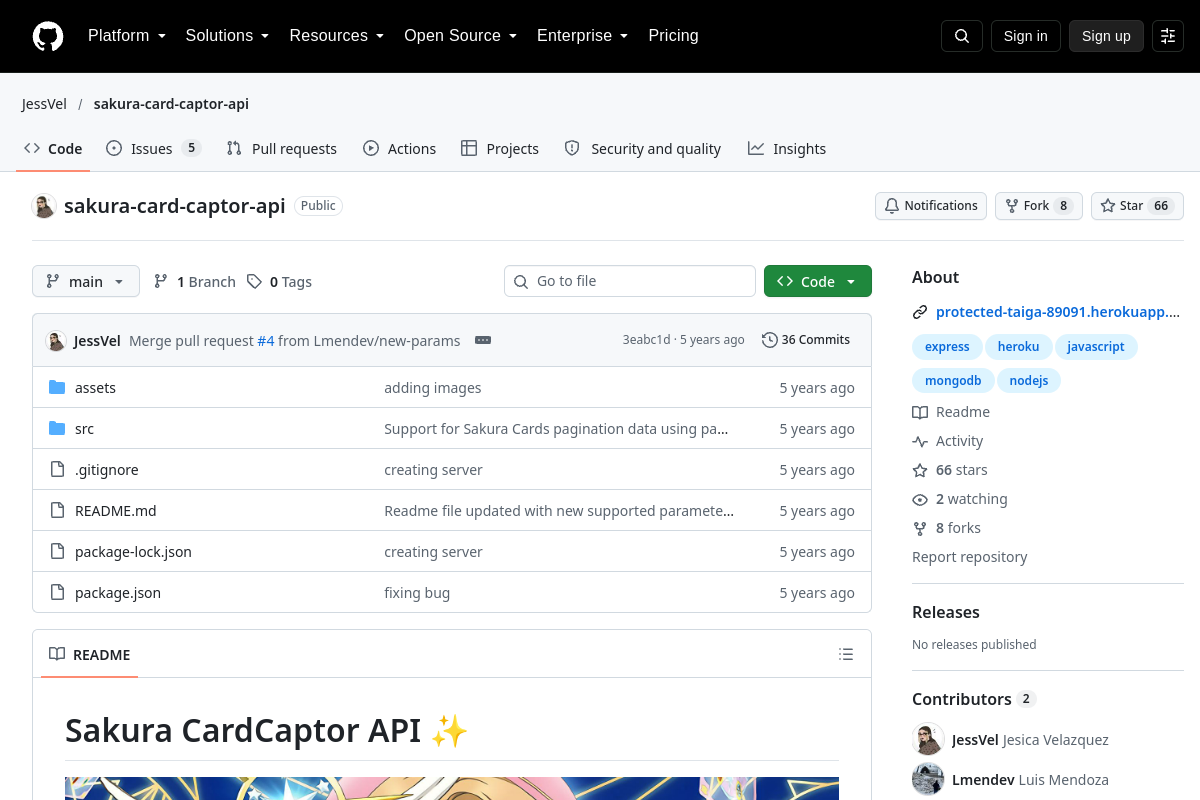The height and width of the screenshot is (800, 1200).
Task: Expand the Open Source menu
Action: click(x=461, y=36)
